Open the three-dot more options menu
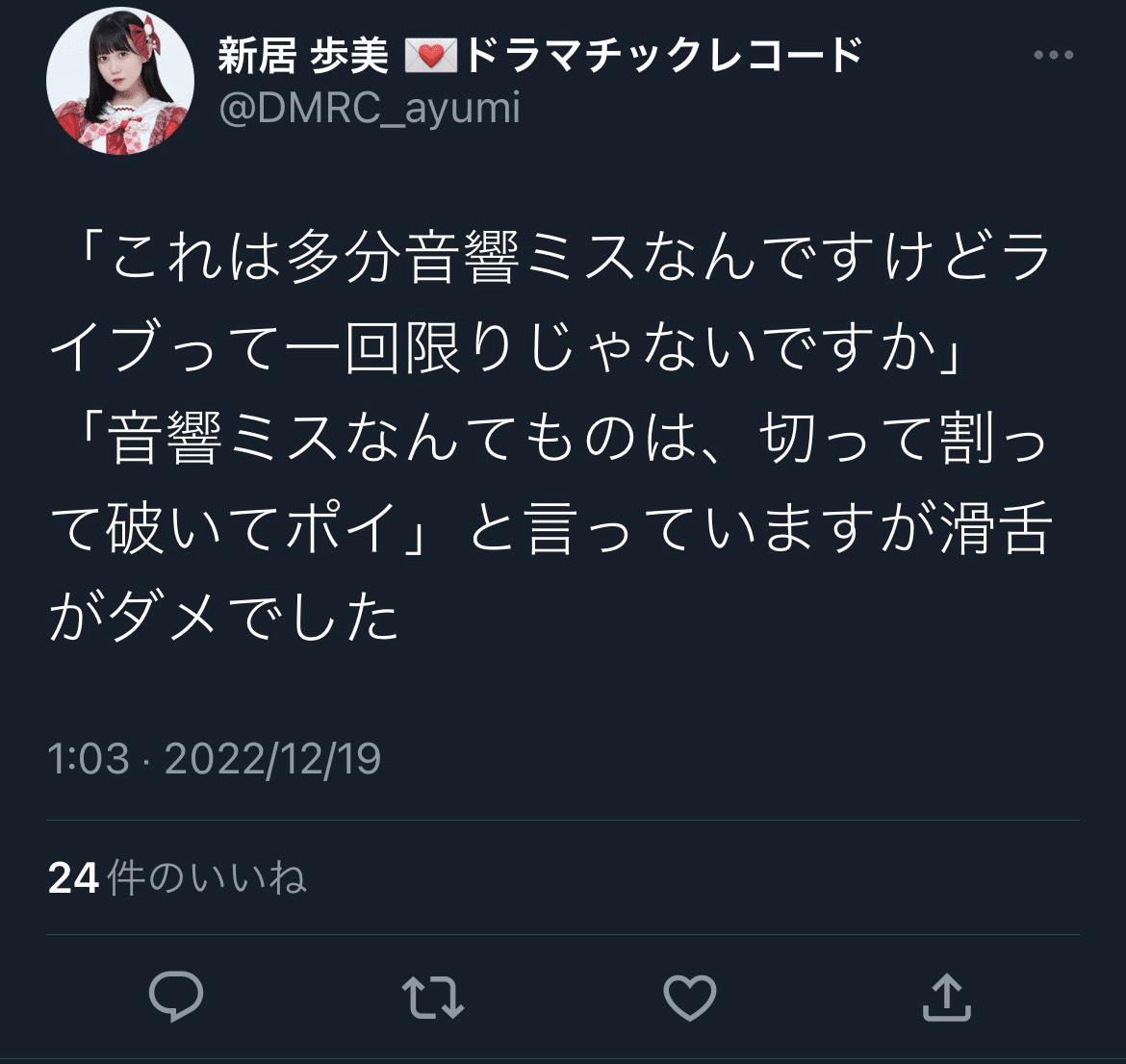The image size is (1126, 1064). [1054, 55]
